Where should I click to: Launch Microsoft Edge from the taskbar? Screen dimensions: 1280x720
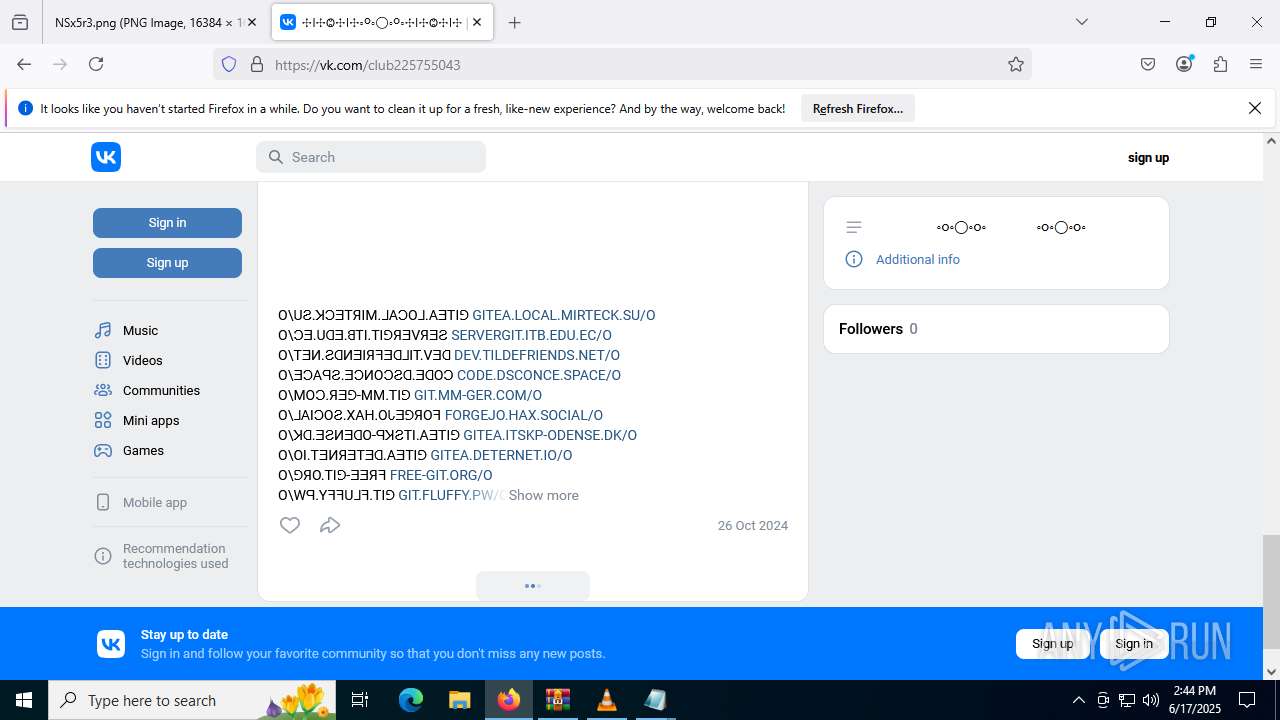[x=411, y=700]
